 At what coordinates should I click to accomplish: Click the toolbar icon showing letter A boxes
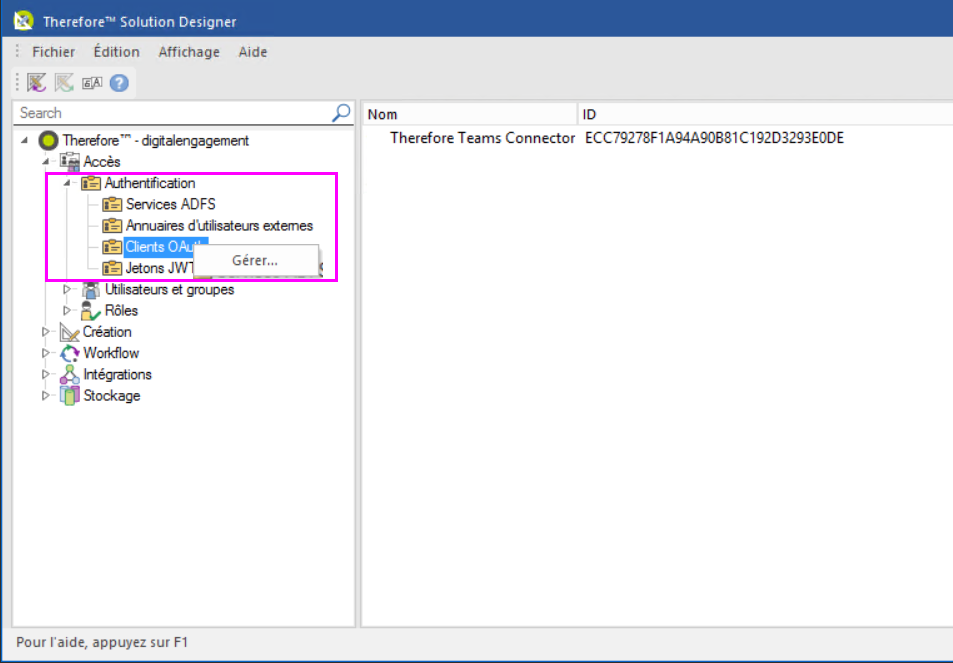(92, 83)
